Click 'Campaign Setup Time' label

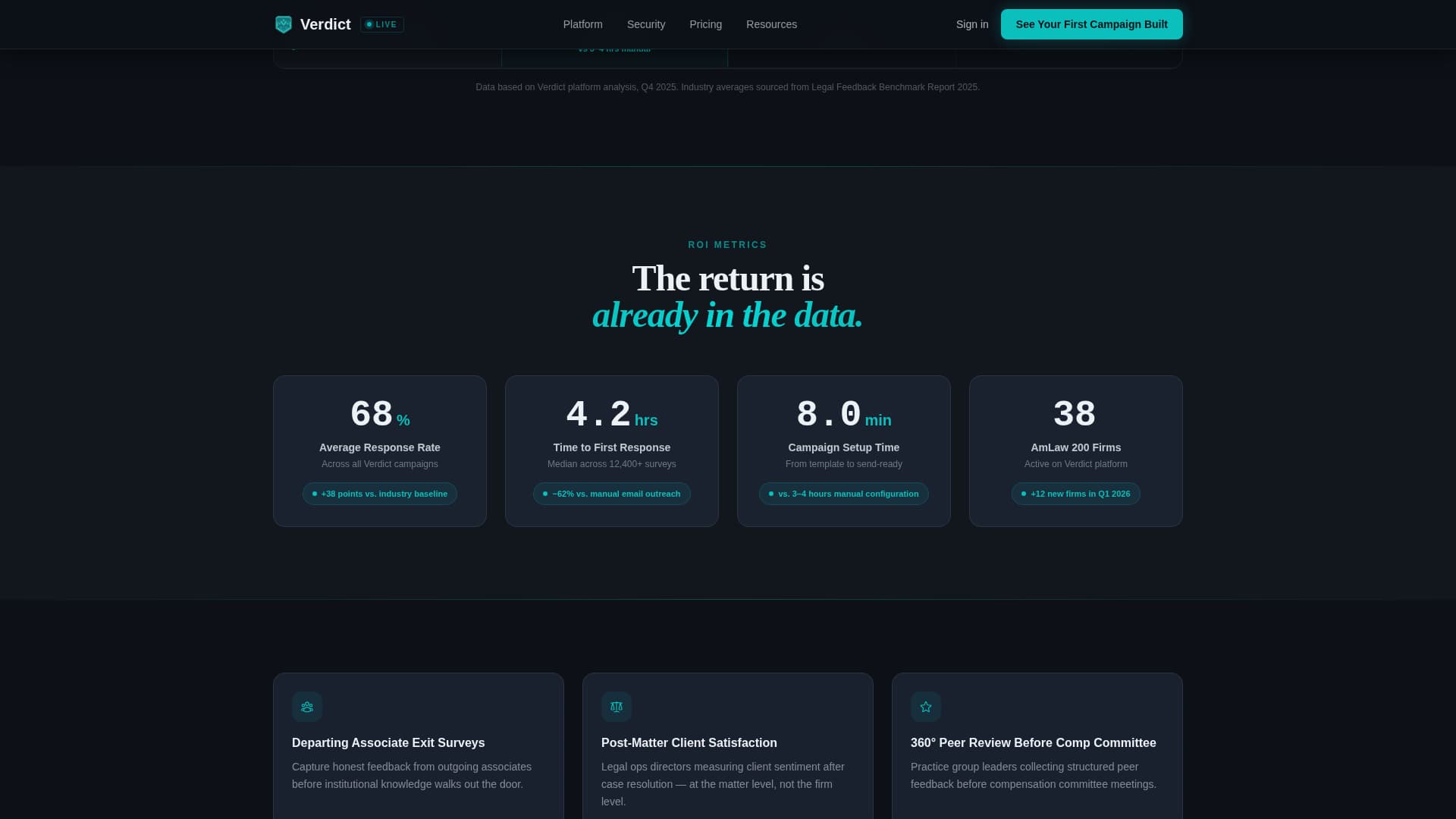pyautogui.click(x=844, y=447)
